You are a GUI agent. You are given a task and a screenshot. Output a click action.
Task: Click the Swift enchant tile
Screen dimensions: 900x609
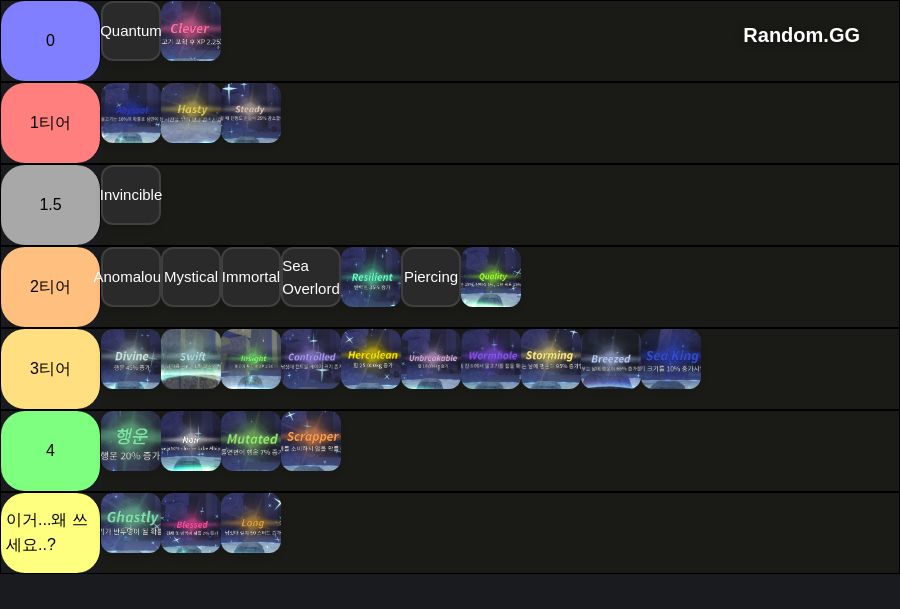pyautogui.click(x=191, y=359)
